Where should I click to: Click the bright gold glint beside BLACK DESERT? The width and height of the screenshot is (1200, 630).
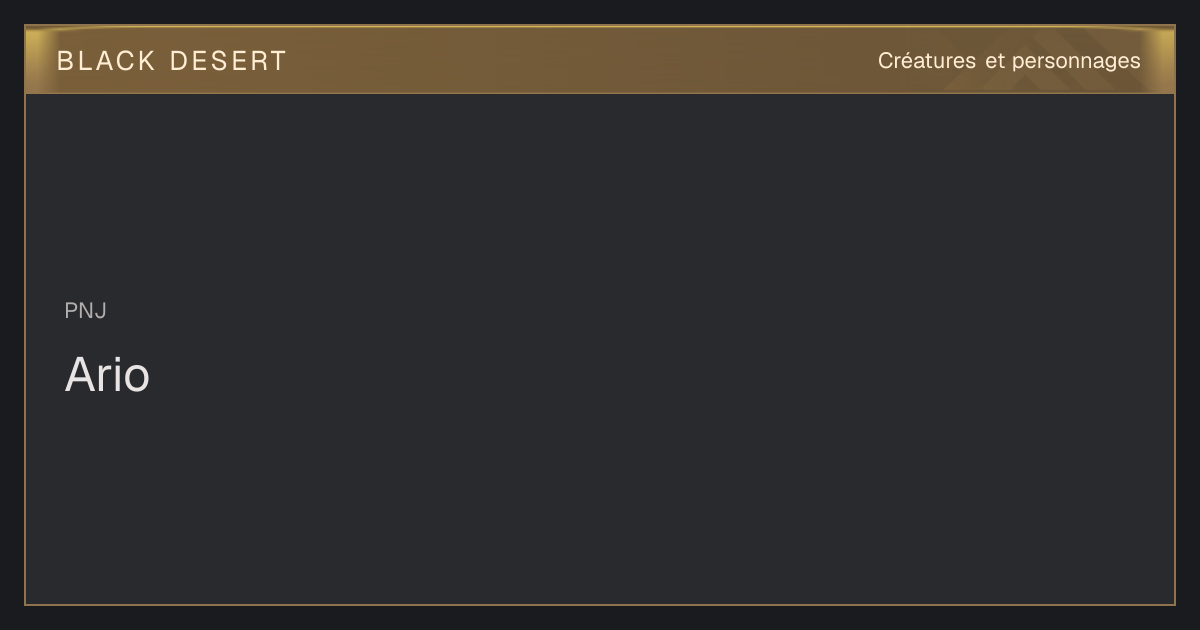tap(38, 60)
